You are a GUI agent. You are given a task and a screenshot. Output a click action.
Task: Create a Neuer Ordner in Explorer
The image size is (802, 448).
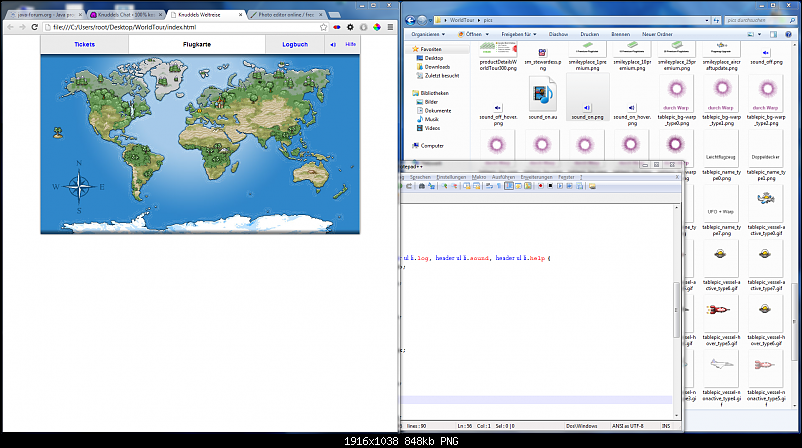657,34
